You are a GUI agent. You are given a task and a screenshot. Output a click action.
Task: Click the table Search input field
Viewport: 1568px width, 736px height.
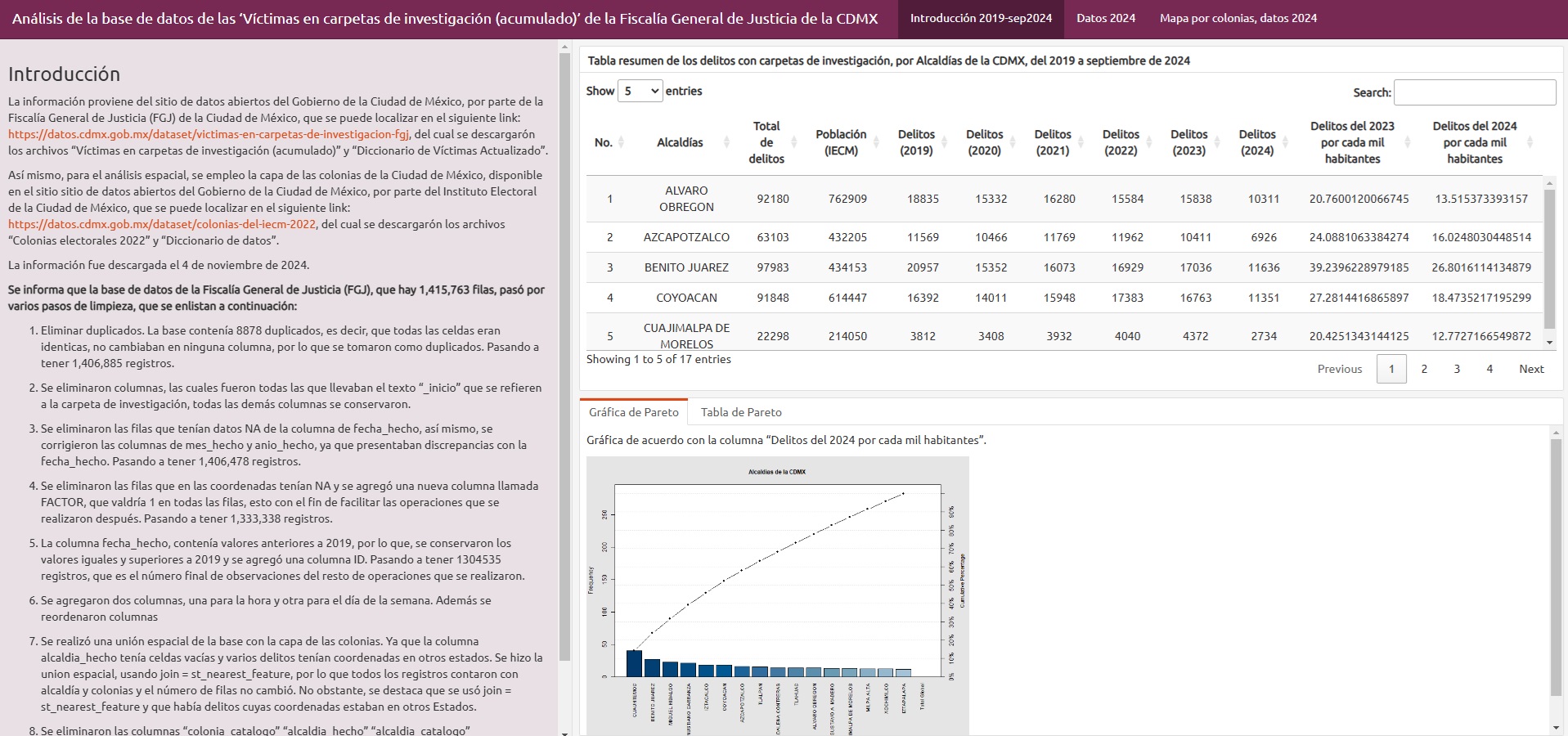(1475, 92)
